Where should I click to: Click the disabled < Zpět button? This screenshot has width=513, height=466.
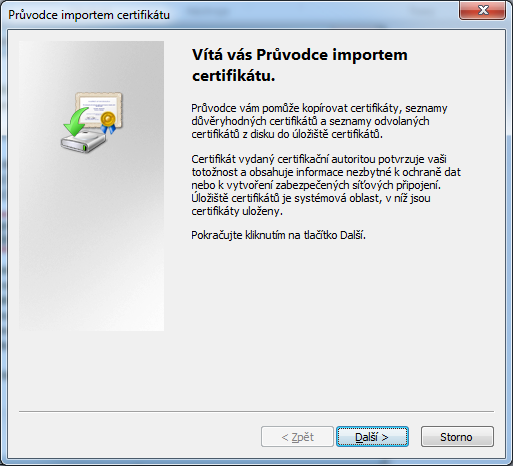pos(297,436)
